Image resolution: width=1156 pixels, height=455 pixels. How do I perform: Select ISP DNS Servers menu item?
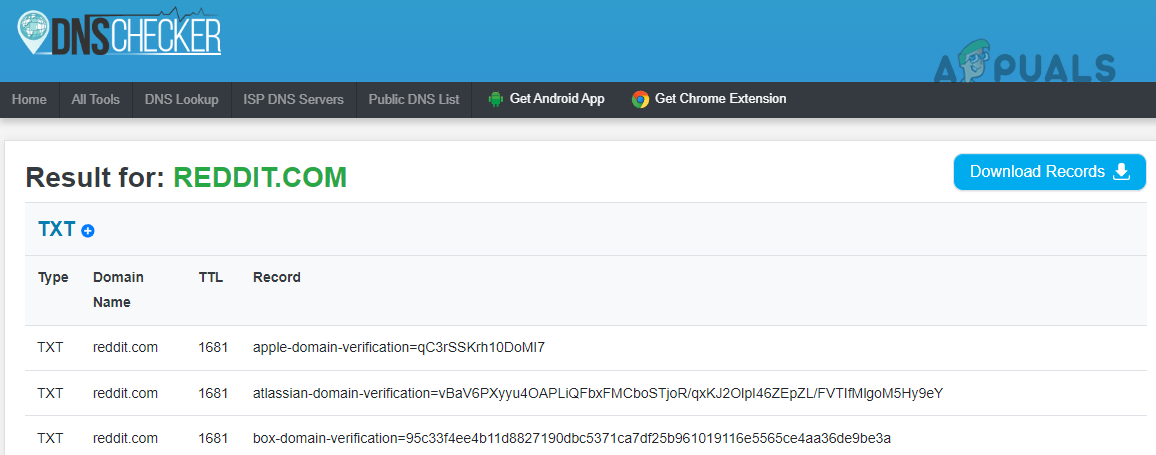(293, 100)
